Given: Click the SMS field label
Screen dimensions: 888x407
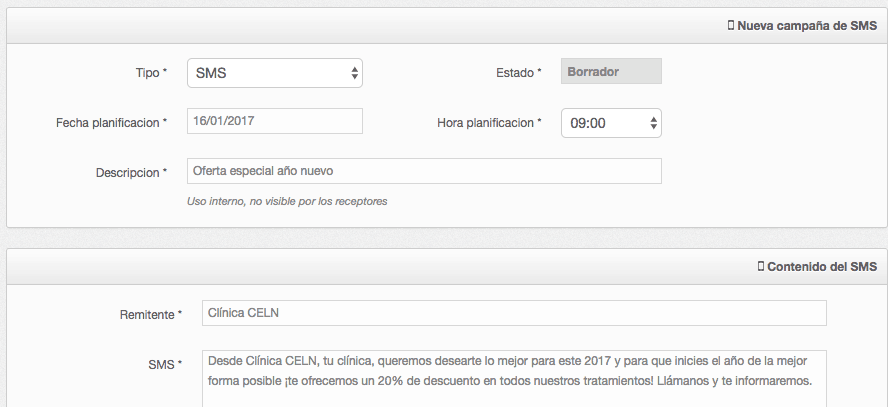Looking at the screenshot, I should coord(165,365).
